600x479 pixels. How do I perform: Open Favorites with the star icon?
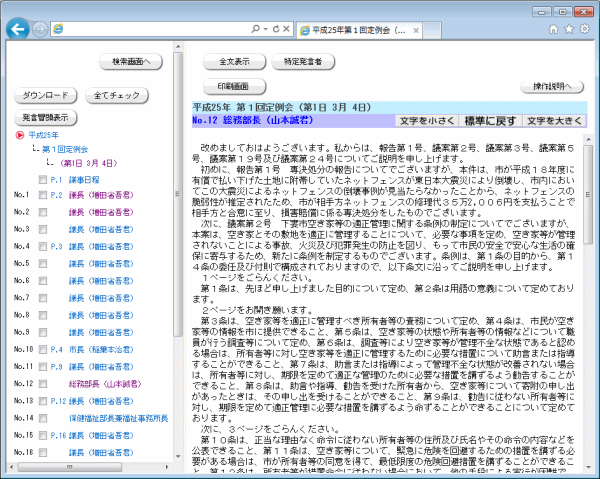click(x=569, y=29)
